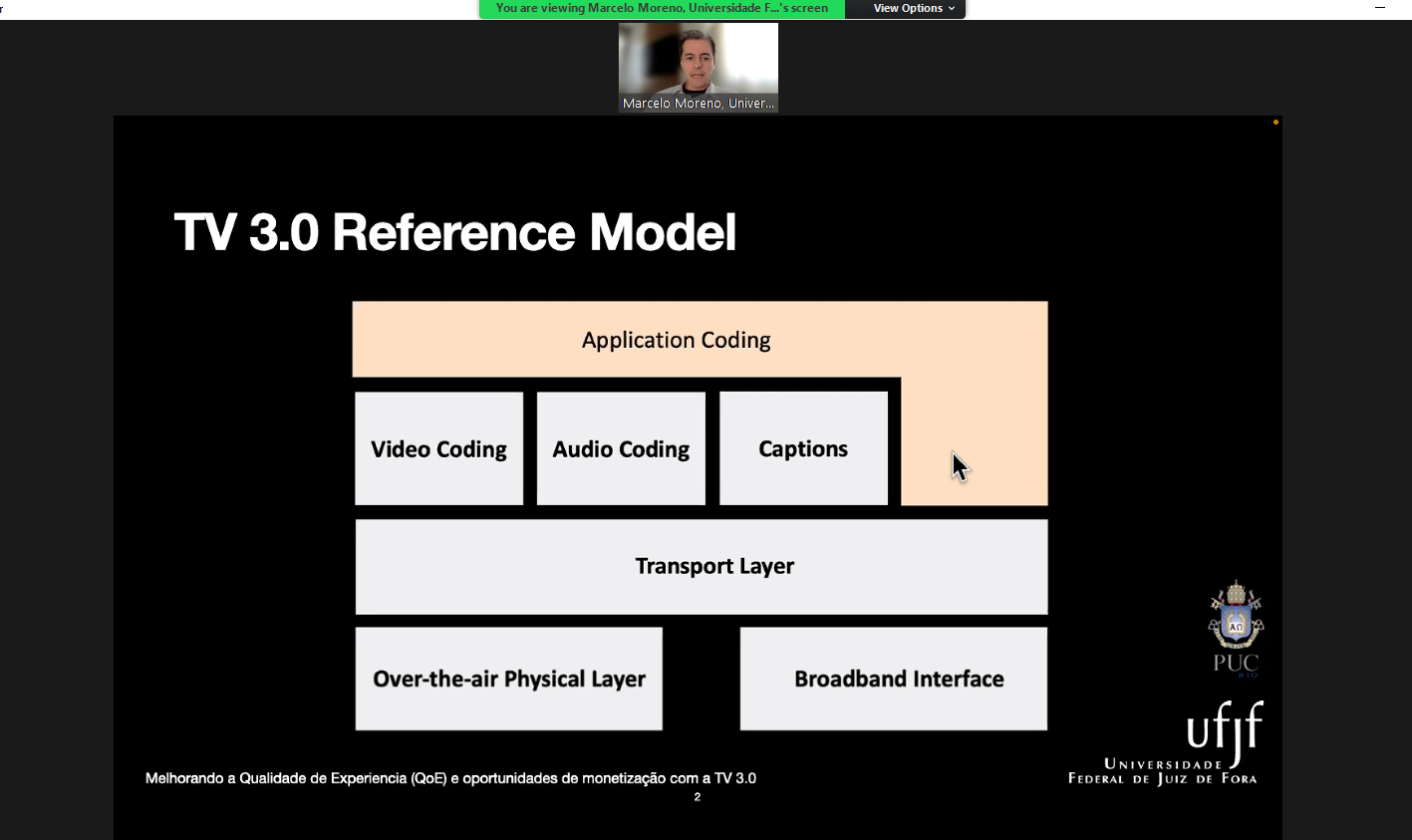Minimize the Zoom window
The height and width of the screenshot is (840, 1412).
pyautogui.click(x=1380, y=8)
